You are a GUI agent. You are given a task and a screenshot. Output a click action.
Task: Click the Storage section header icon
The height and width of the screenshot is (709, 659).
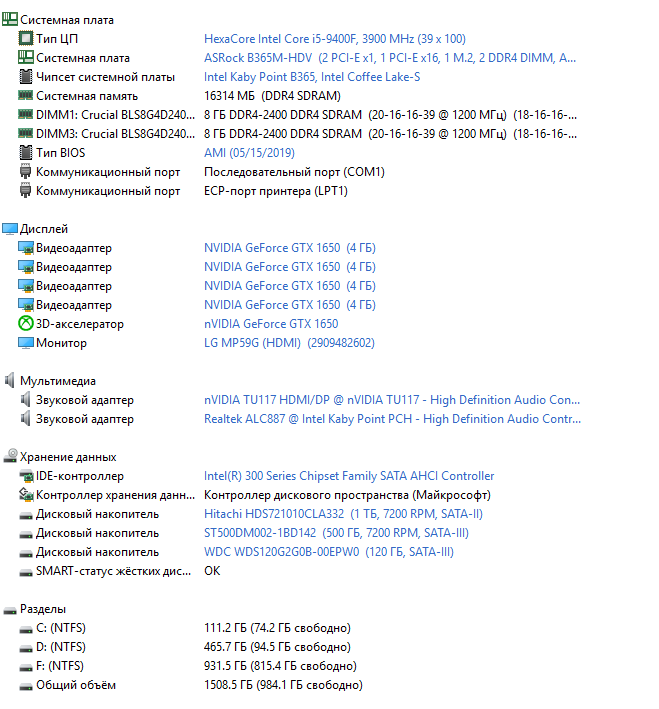(10, 456)
